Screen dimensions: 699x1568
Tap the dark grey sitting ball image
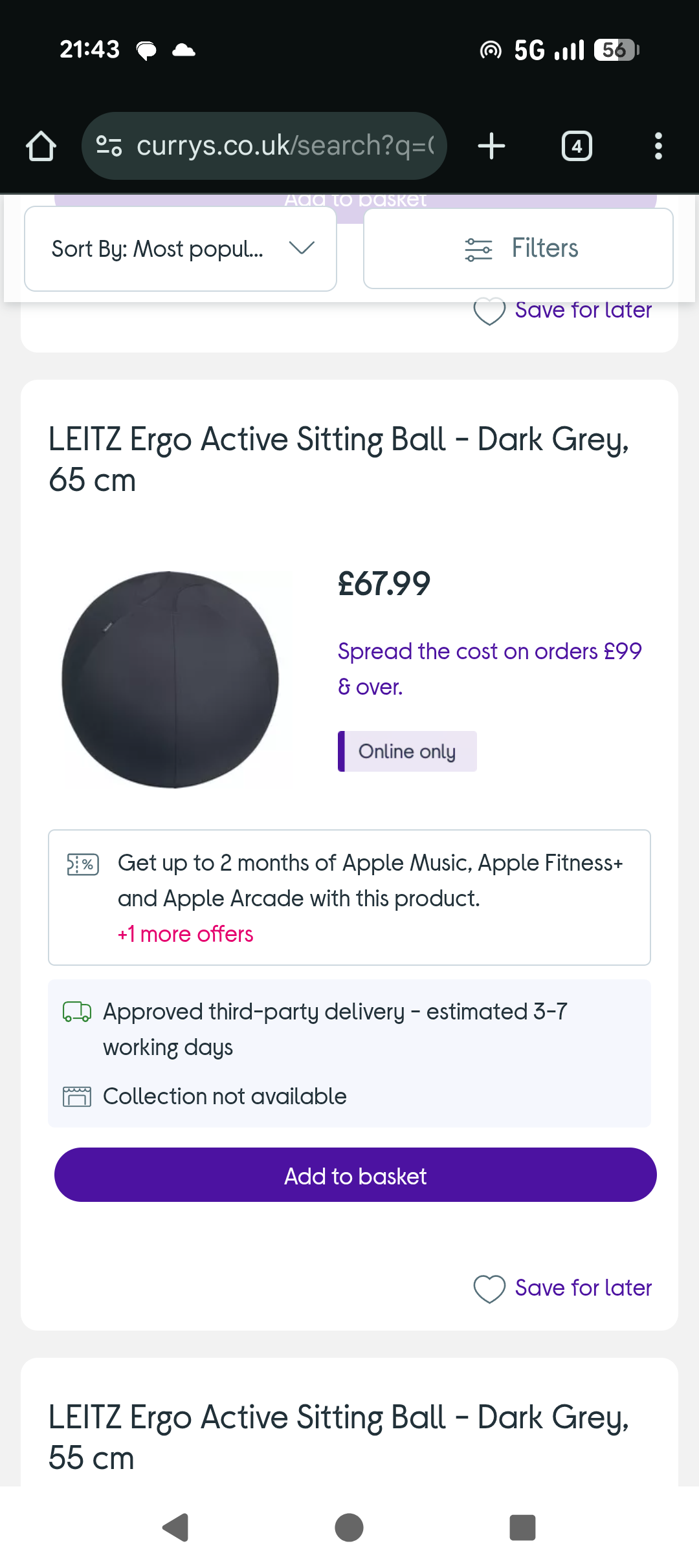pyautogui.click(x=170, y=679)
